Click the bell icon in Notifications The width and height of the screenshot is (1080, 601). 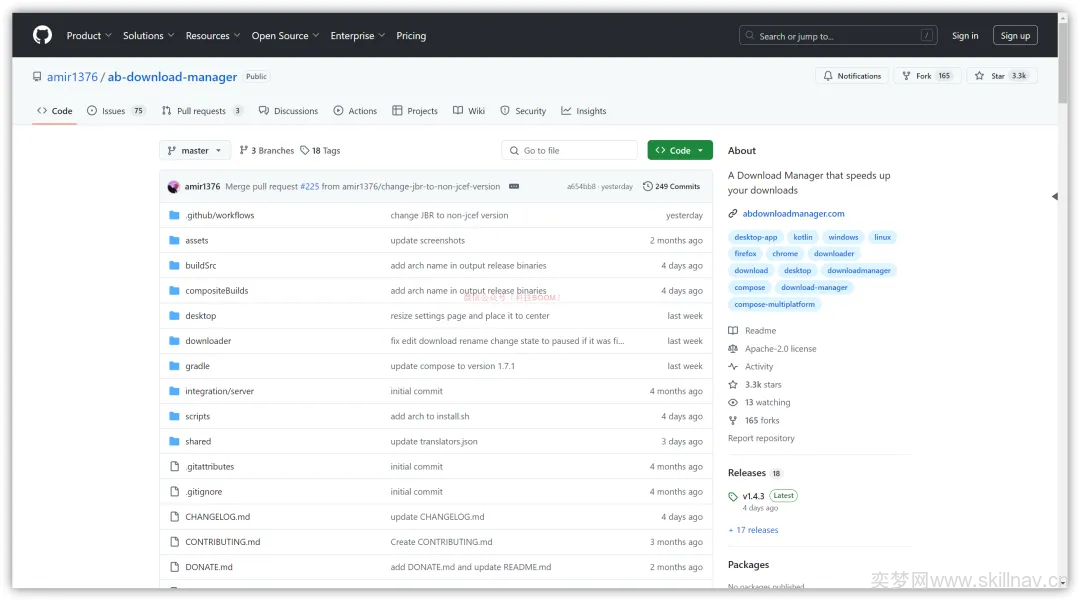pos(828,76)
